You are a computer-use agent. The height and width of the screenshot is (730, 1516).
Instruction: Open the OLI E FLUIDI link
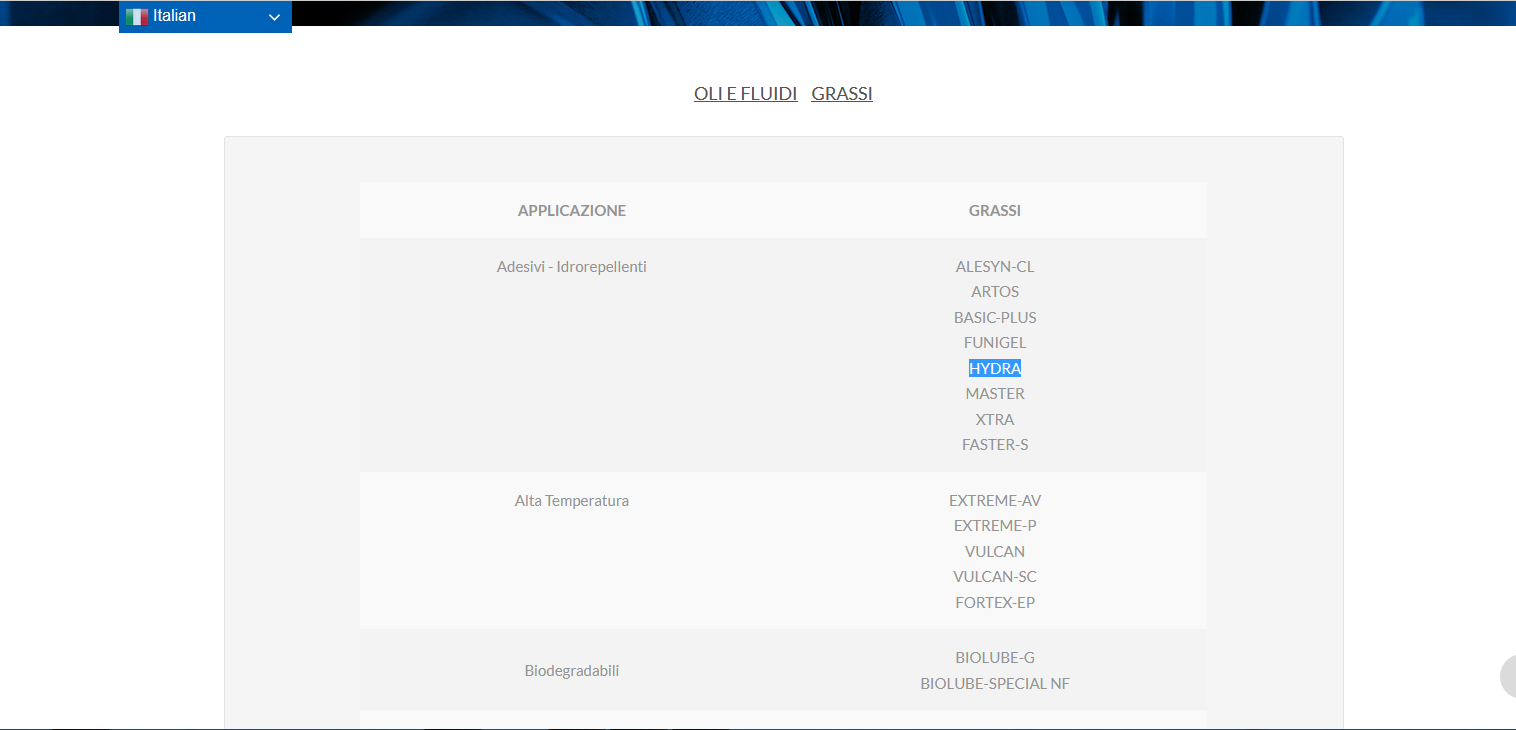[x=745, y=93]
